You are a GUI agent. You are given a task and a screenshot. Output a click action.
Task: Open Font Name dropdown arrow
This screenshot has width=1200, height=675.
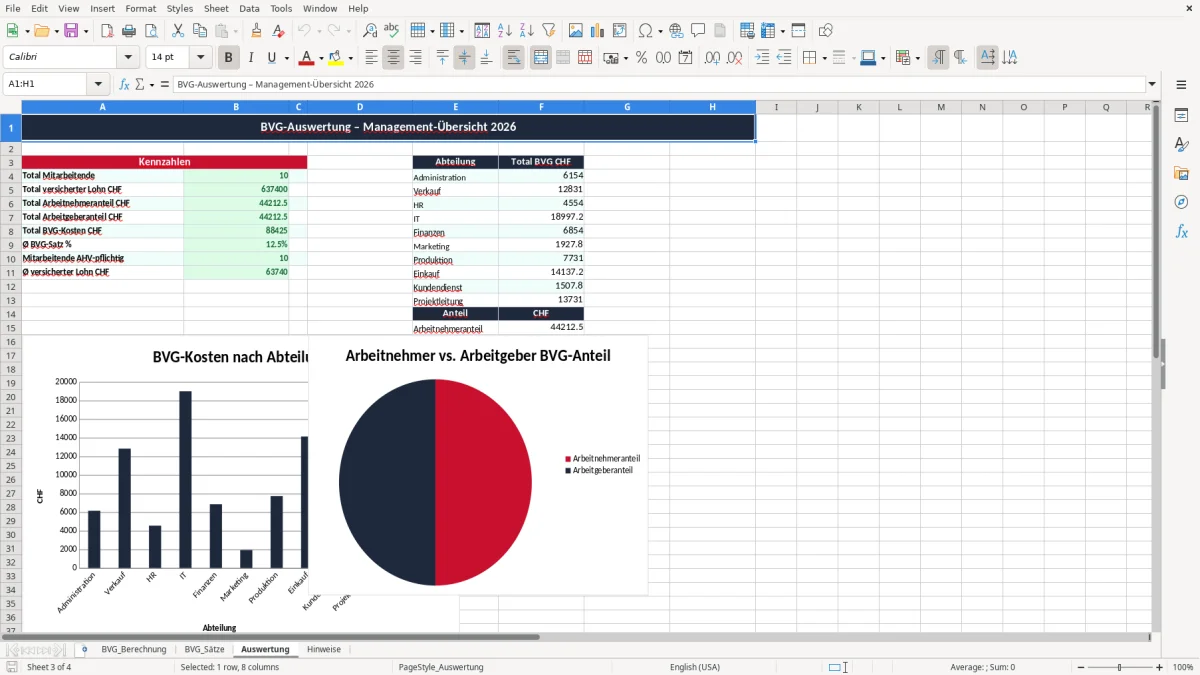pos(128,58)
